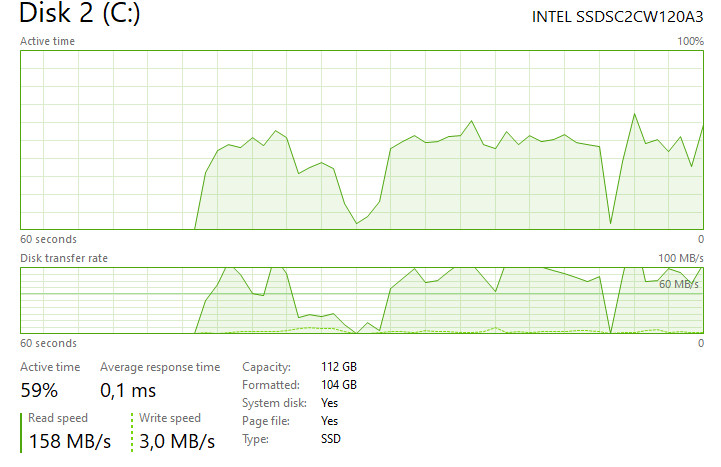
Task: Select the 59% active time value
Action: point(40,391)
